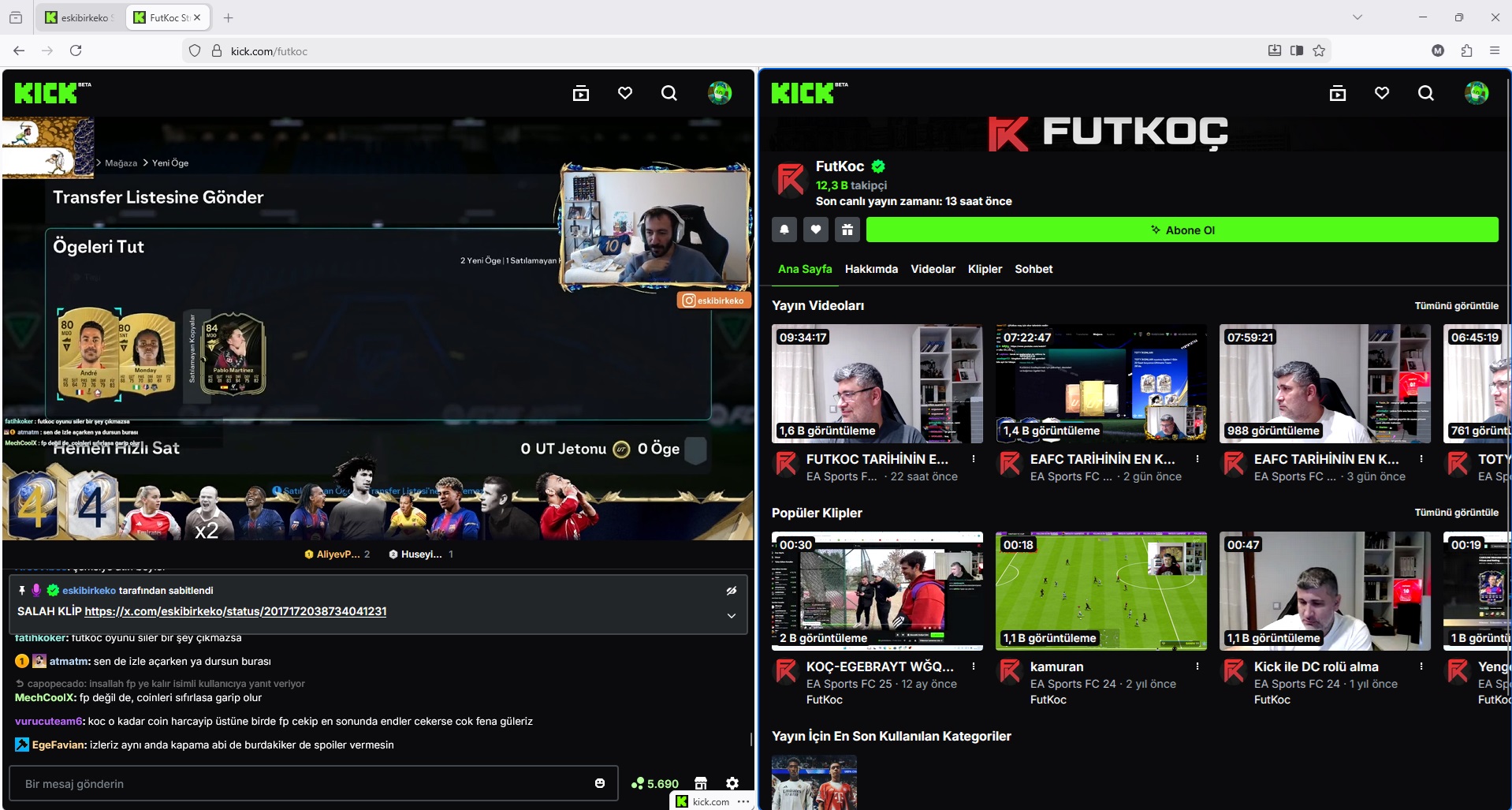The image size is (1512, 810).
Task: Open options menu for FUTKOC TARİHİNİN E... video
Action: coord(974,458)
